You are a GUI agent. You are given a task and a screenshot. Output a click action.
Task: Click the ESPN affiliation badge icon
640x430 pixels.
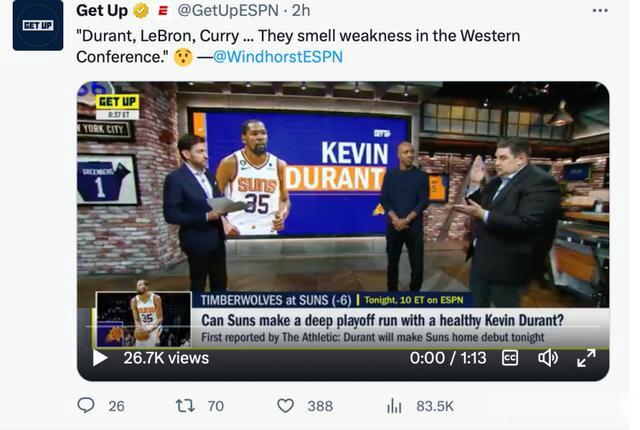tap(162, 11)
